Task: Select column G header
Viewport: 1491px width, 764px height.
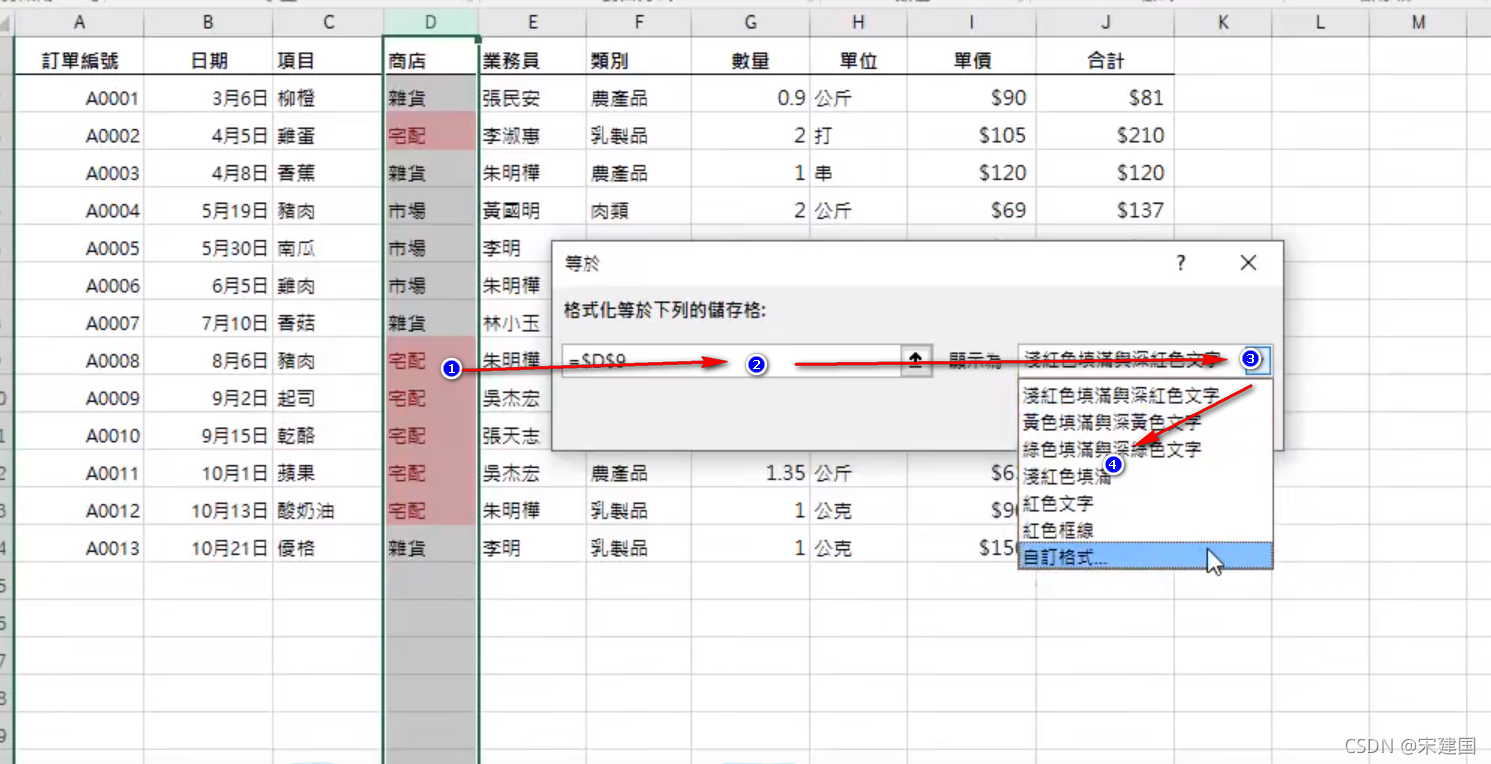Action: (x=750, y=22)
